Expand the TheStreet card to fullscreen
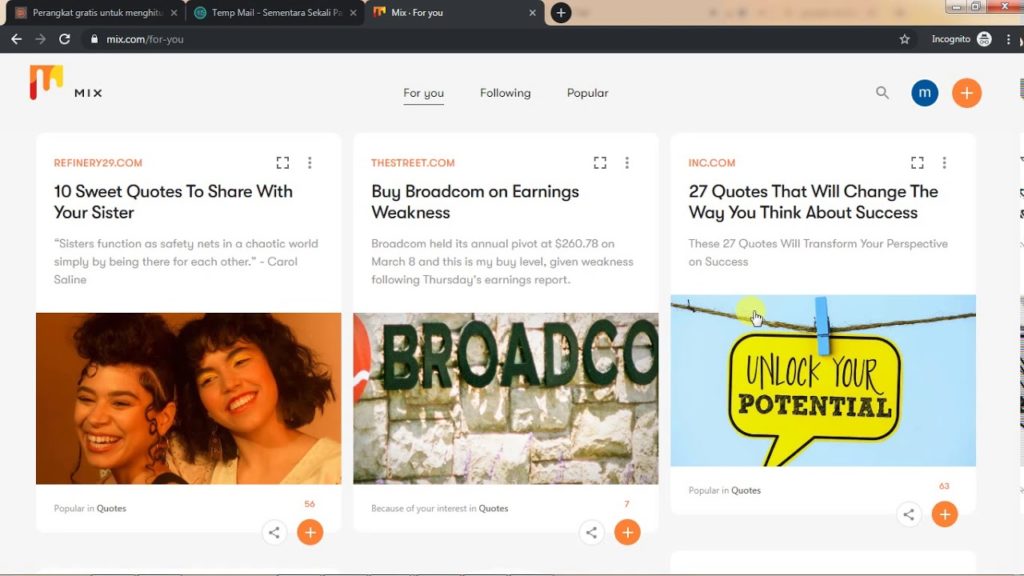This screenshot has height=576, width=1024. (x=600, y=163)
